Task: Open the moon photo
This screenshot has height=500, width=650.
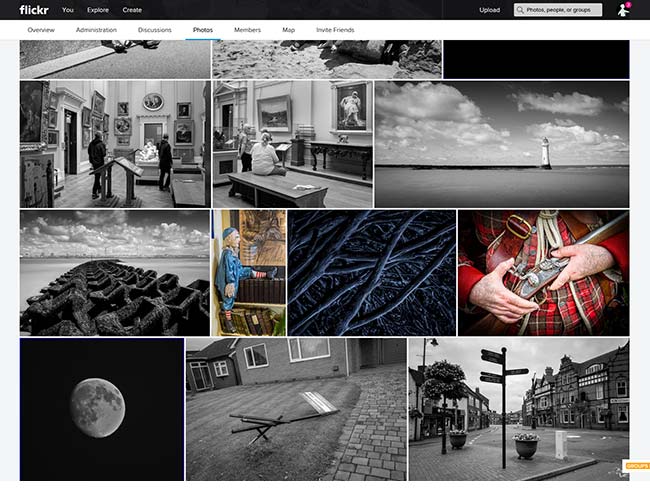Action: (102, 409)
